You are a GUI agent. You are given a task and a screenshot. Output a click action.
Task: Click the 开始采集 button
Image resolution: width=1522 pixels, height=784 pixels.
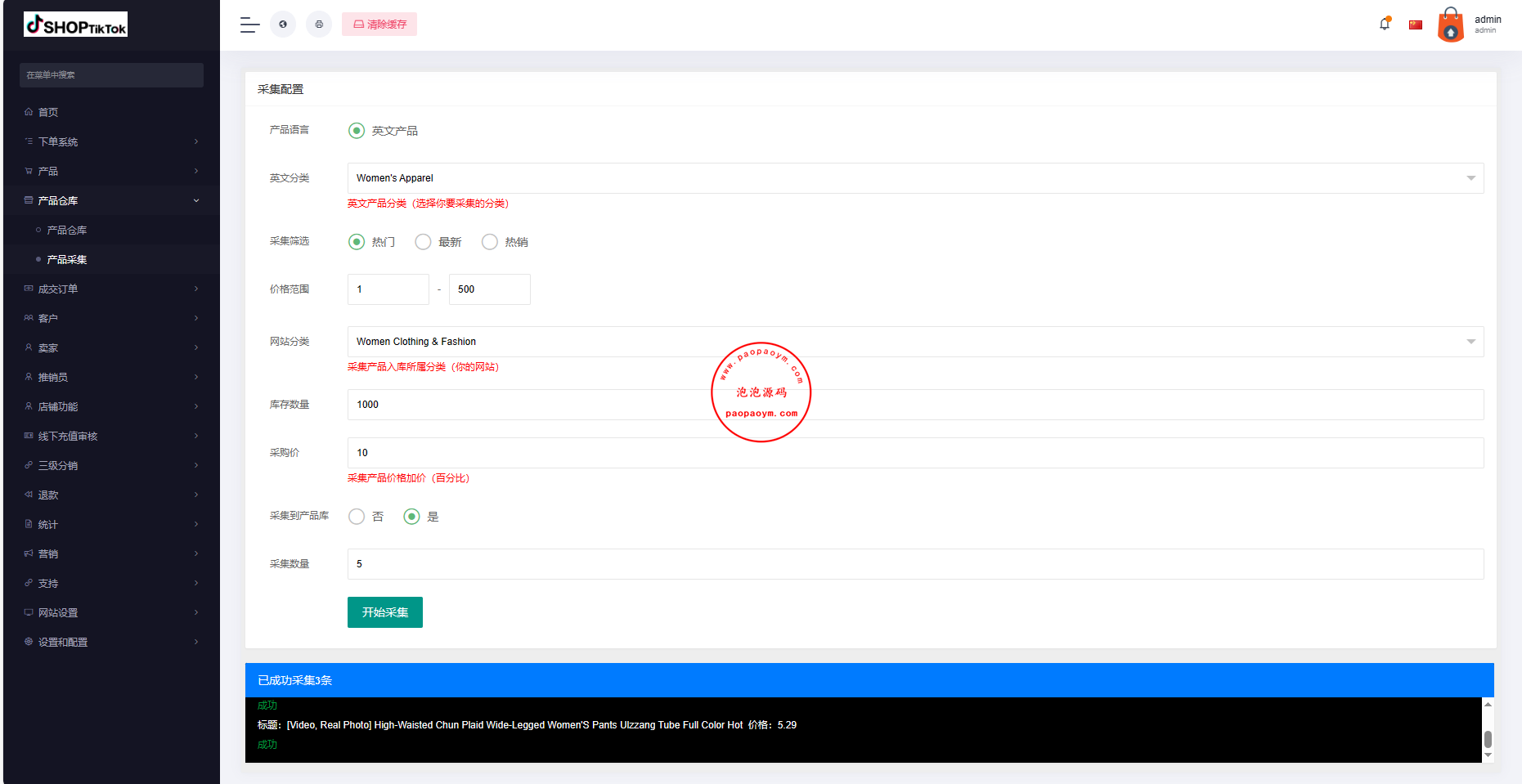click(x=385, y=612)
